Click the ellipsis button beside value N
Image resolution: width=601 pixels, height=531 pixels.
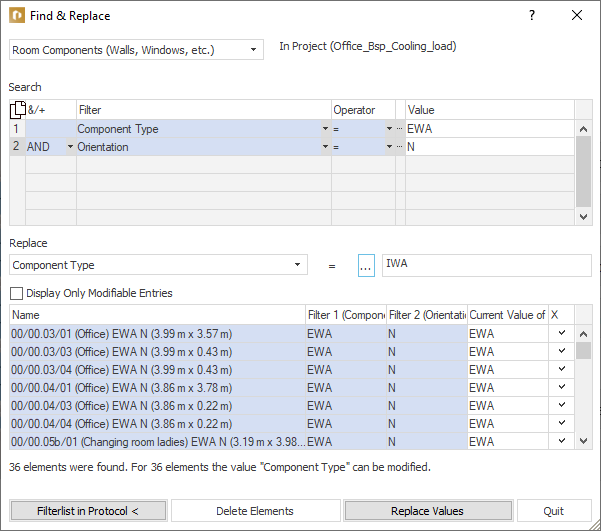click(400, 147)
